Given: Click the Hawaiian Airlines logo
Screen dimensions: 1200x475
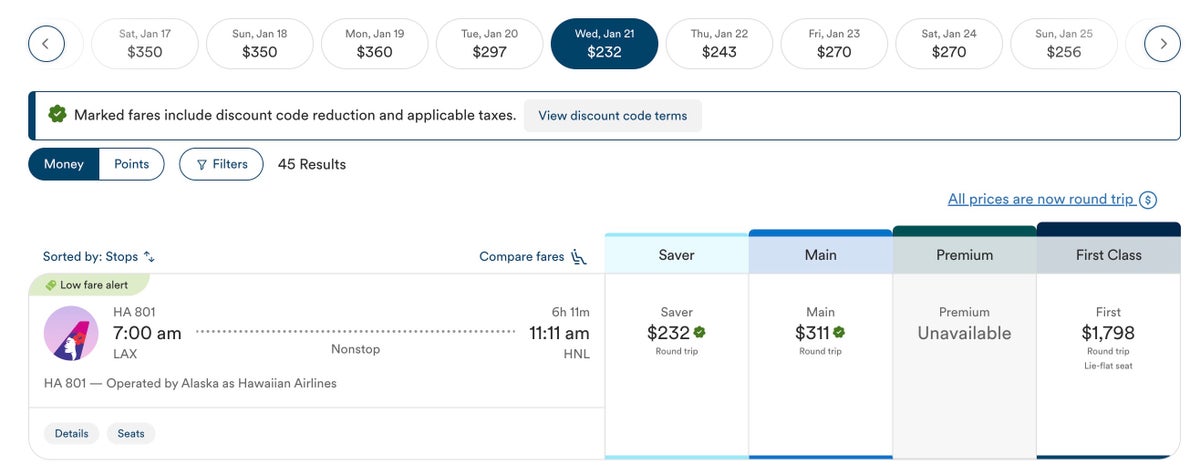Looking at the screenshot, I should click(71, 334).
